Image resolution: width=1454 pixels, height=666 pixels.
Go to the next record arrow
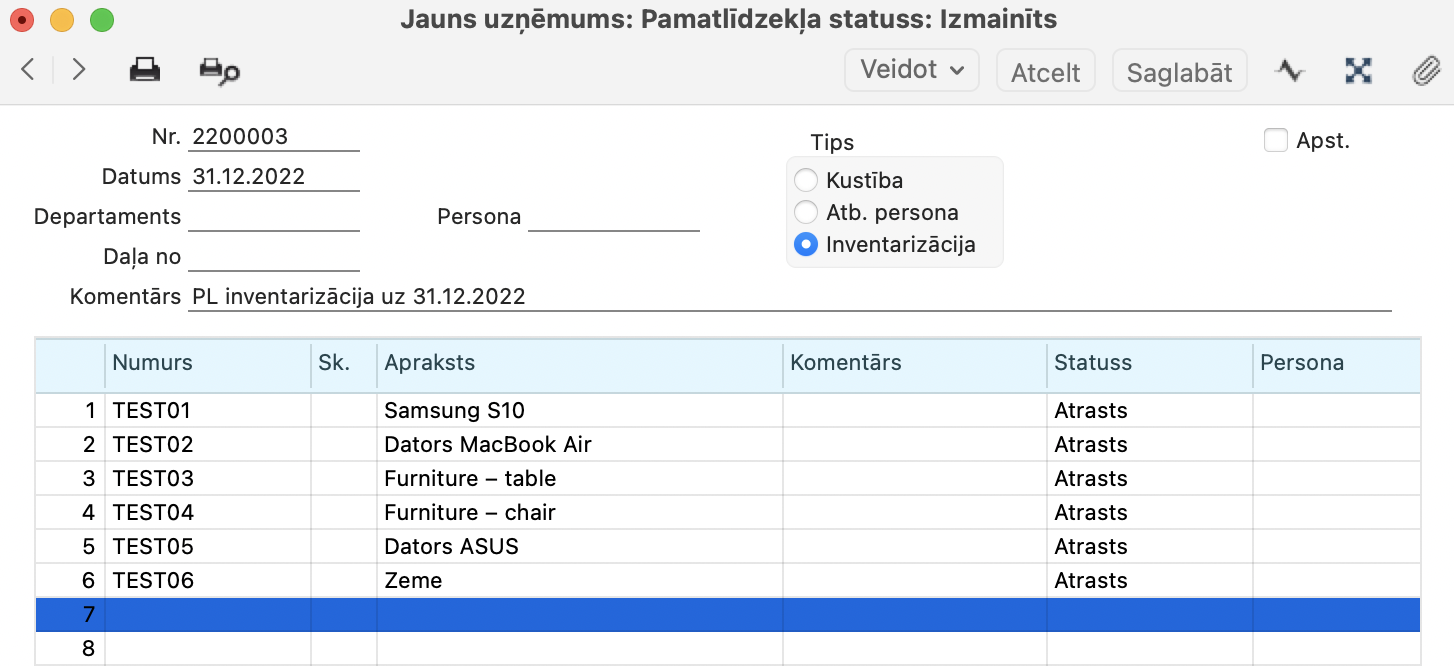point(79,70)
